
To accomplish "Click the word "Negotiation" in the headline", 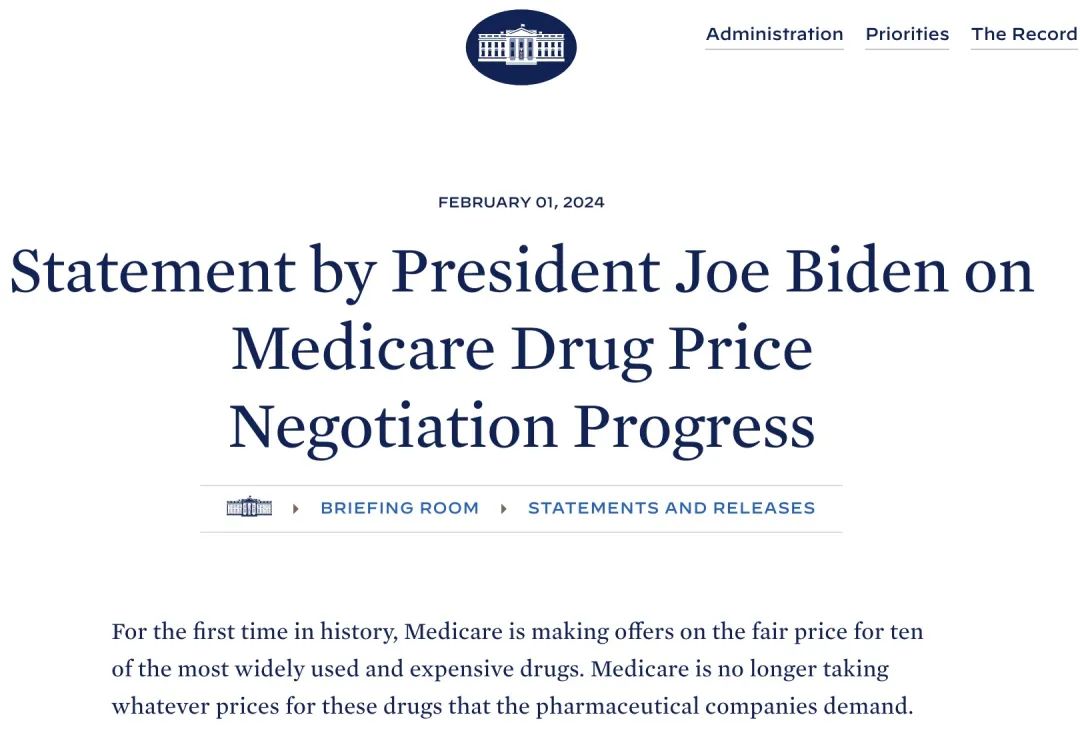I will point(392,426).
